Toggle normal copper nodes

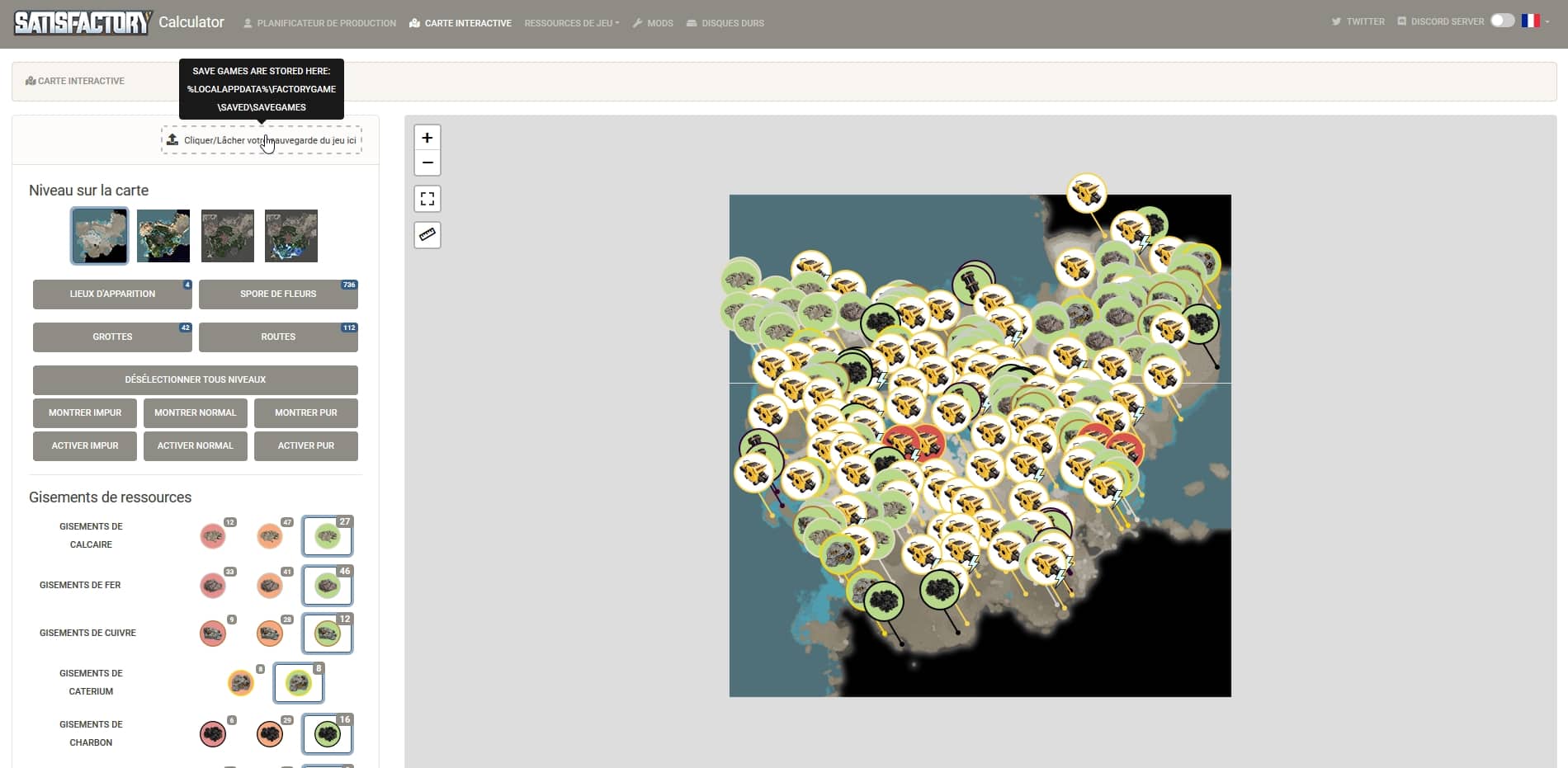click(x=270, y=634)
